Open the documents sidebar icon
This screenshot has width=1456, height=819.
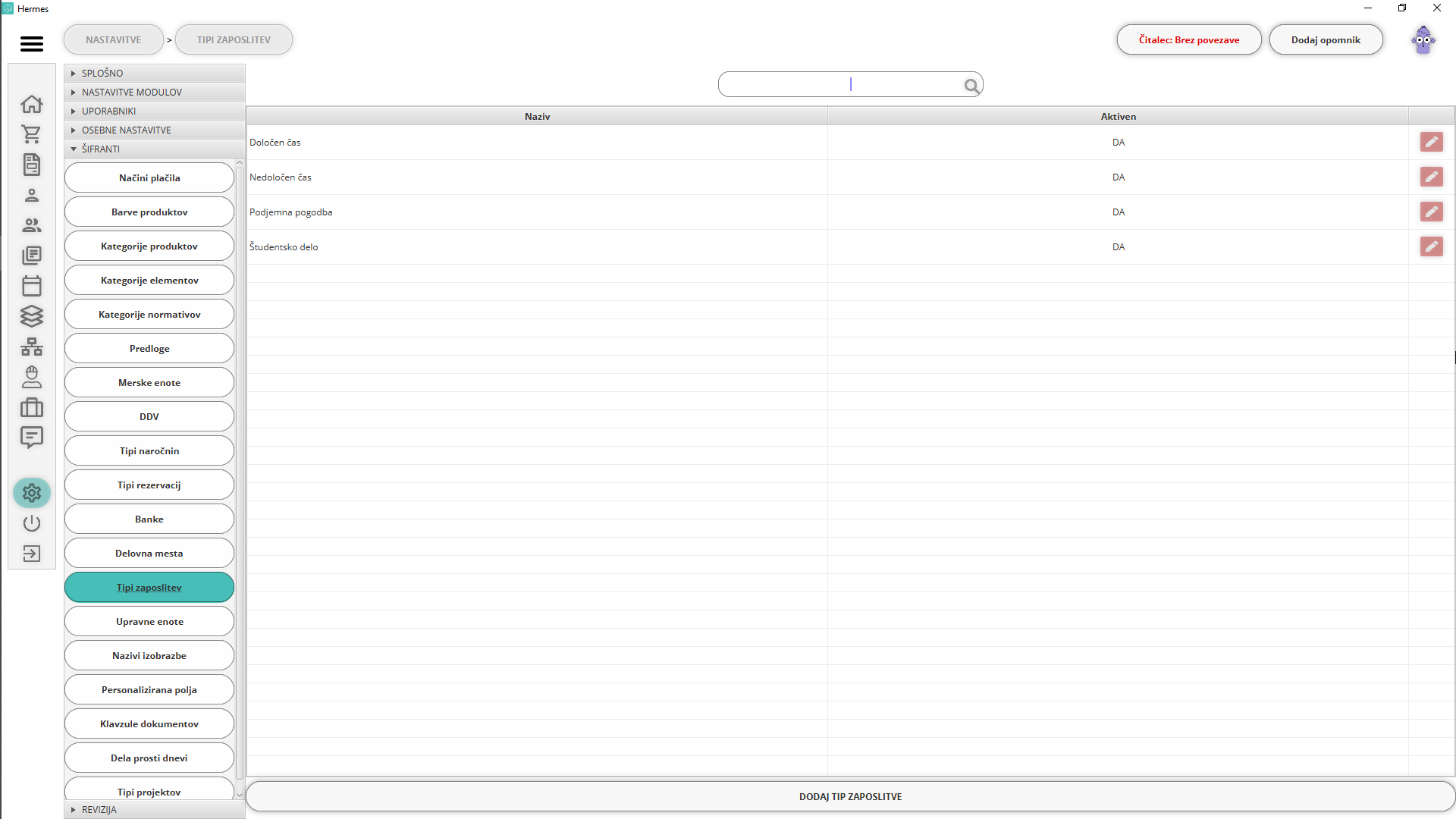point(32,165)
